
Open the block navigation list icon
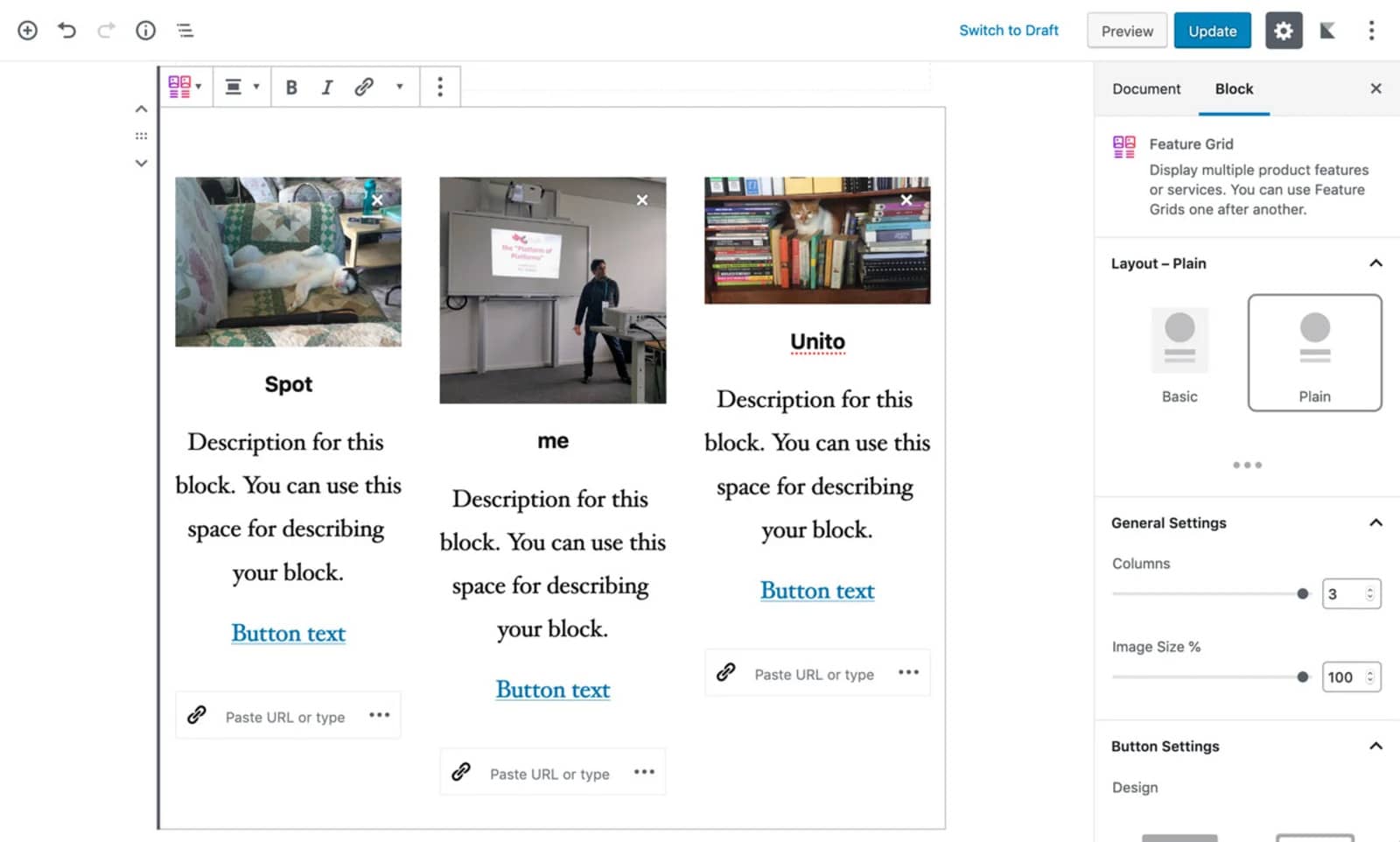pyautogui.click(x=185, y=31)
